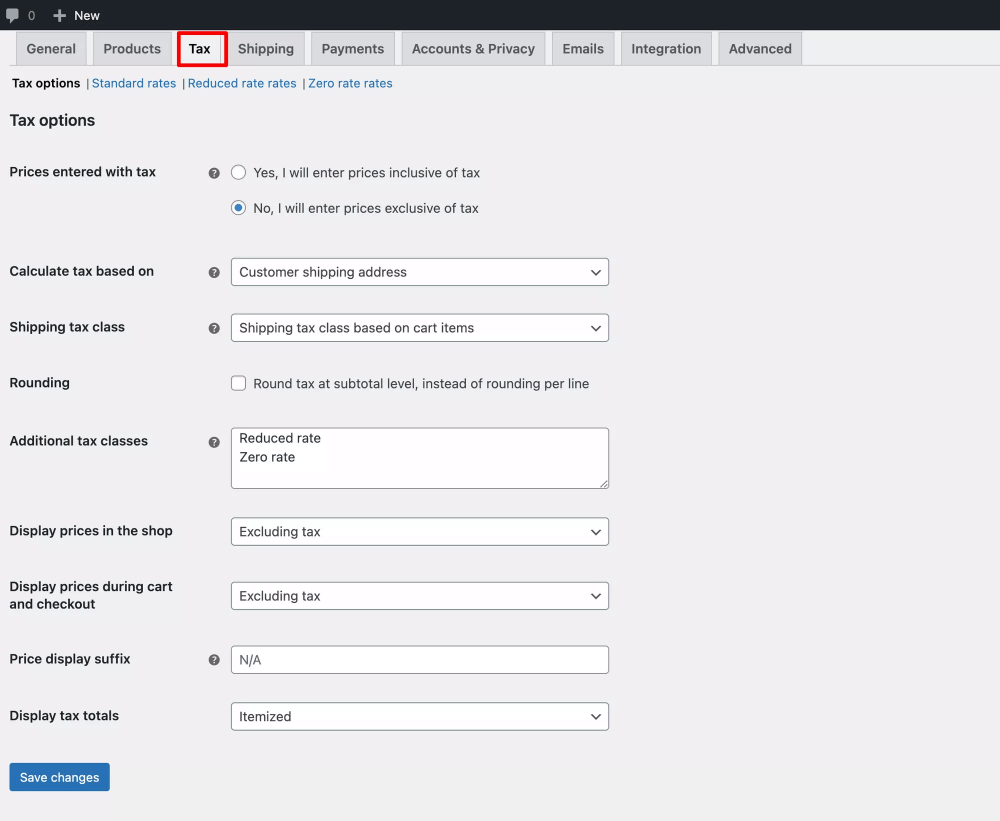Screen dimensions: 1000x821
Task: Open the Display prices in the shop dropdown
Action: point(420,531)
